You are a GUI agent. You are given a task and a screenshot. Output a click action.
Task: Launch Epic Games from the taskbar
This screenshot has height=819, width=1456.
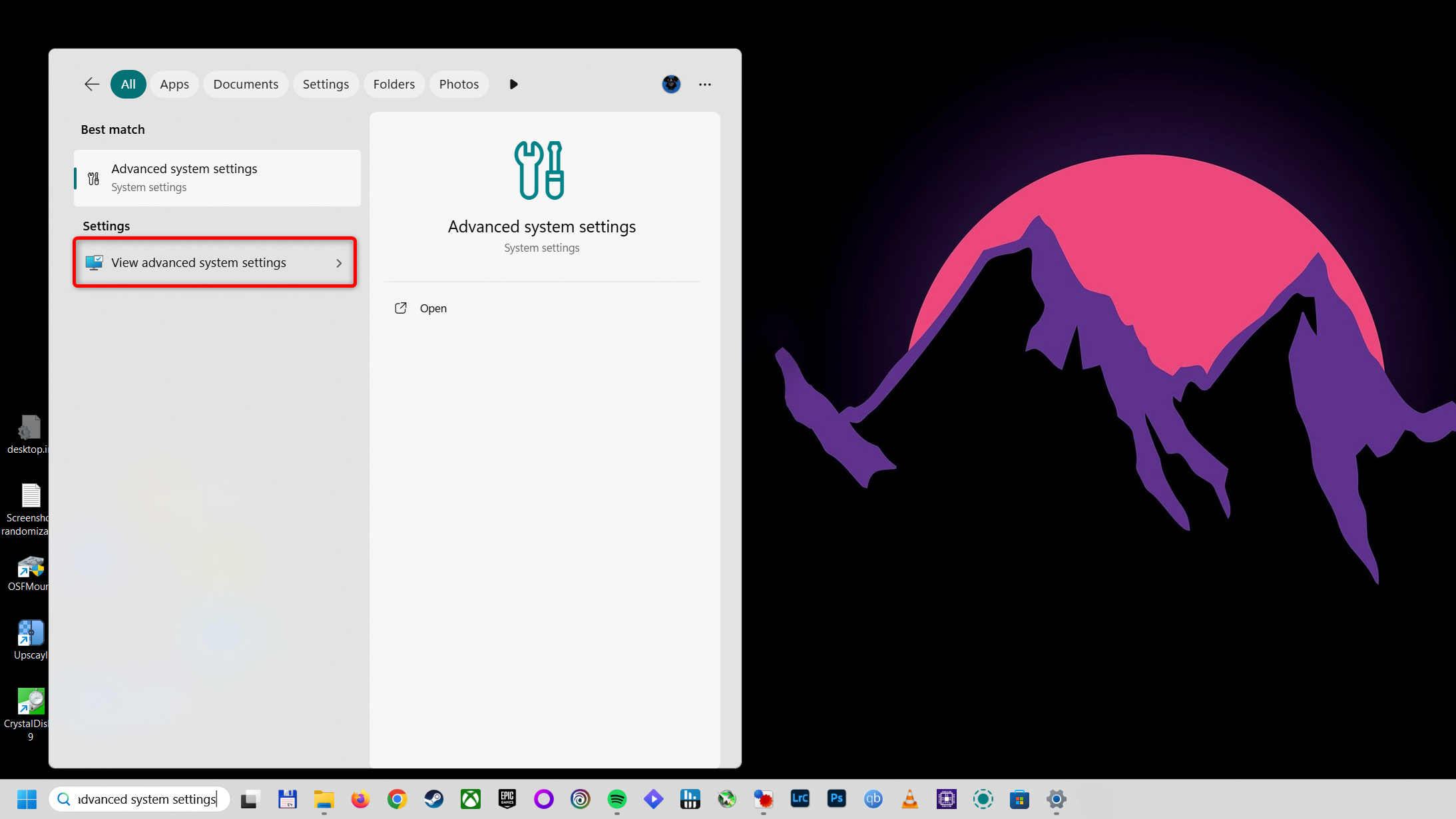click(x=507, y=799)
